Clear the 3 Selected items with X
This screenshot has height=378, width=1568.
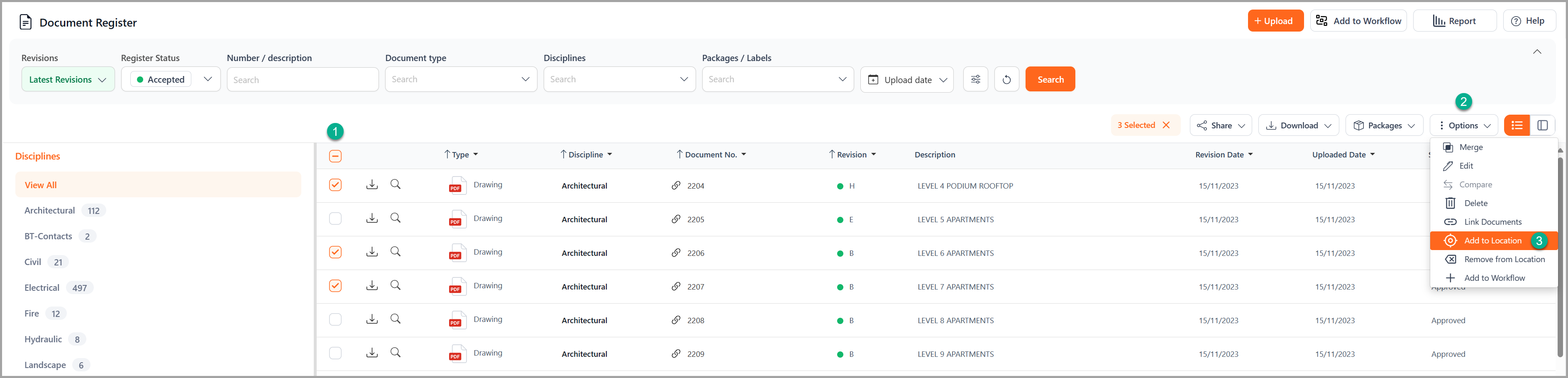(1166, 125)
